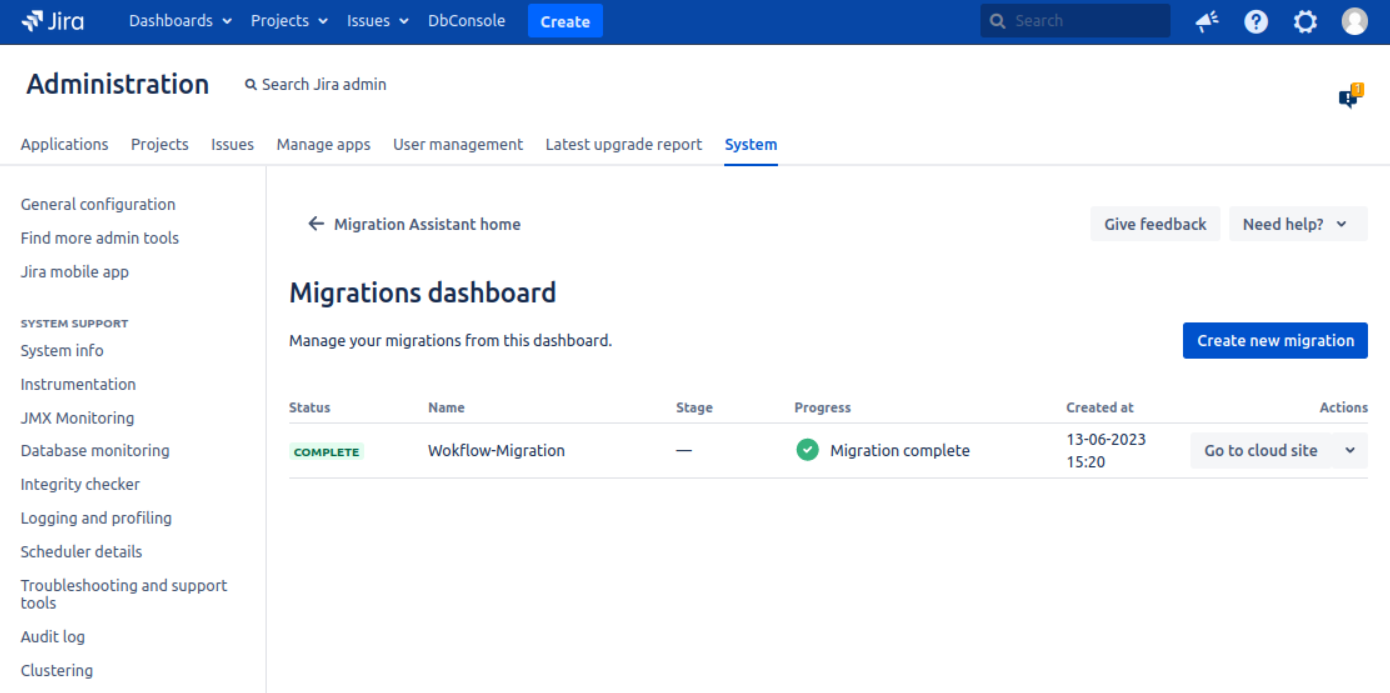Open the user profile avatar
Screen dimensions: 1390x693
(1354, 21)
